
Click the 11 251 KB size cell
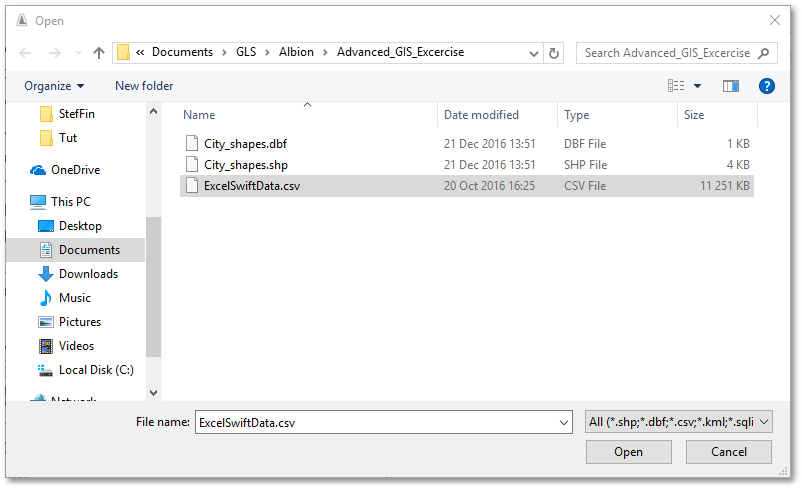click(x=725, y=186)
